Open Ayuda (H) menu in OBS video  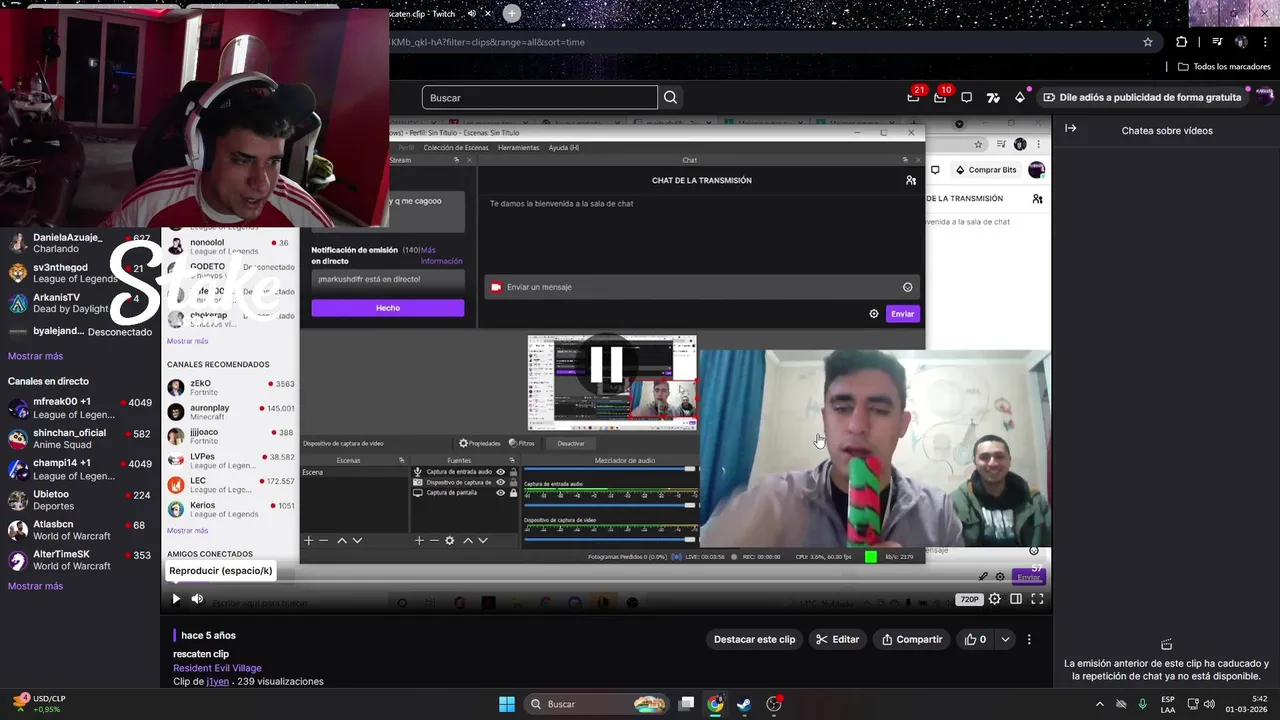tap(564, 148)
